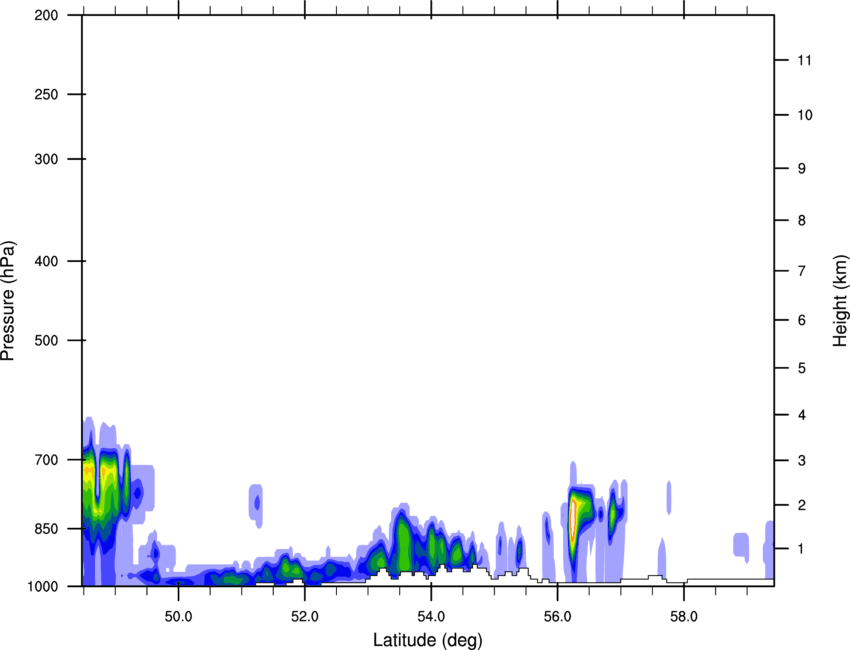This screenshot has width=850, height=650.
Task: Click the 58.0 latitude tick label
Action: tap(684, 617)
